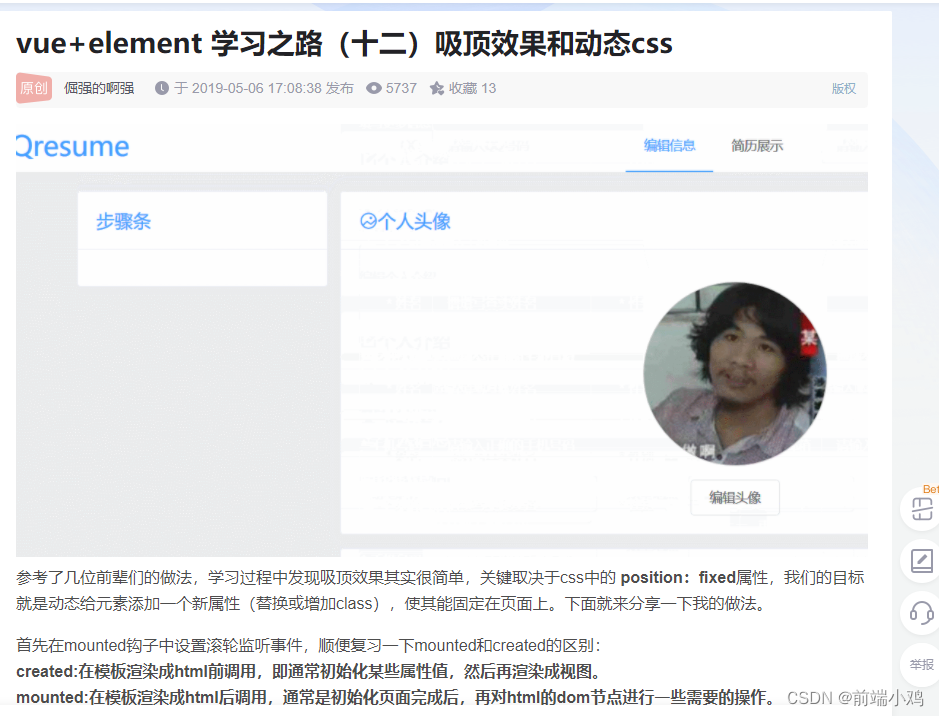This screenshot has width=939, height=716.
Task: Click the circular avatar photo
Action: click(735, 374)
